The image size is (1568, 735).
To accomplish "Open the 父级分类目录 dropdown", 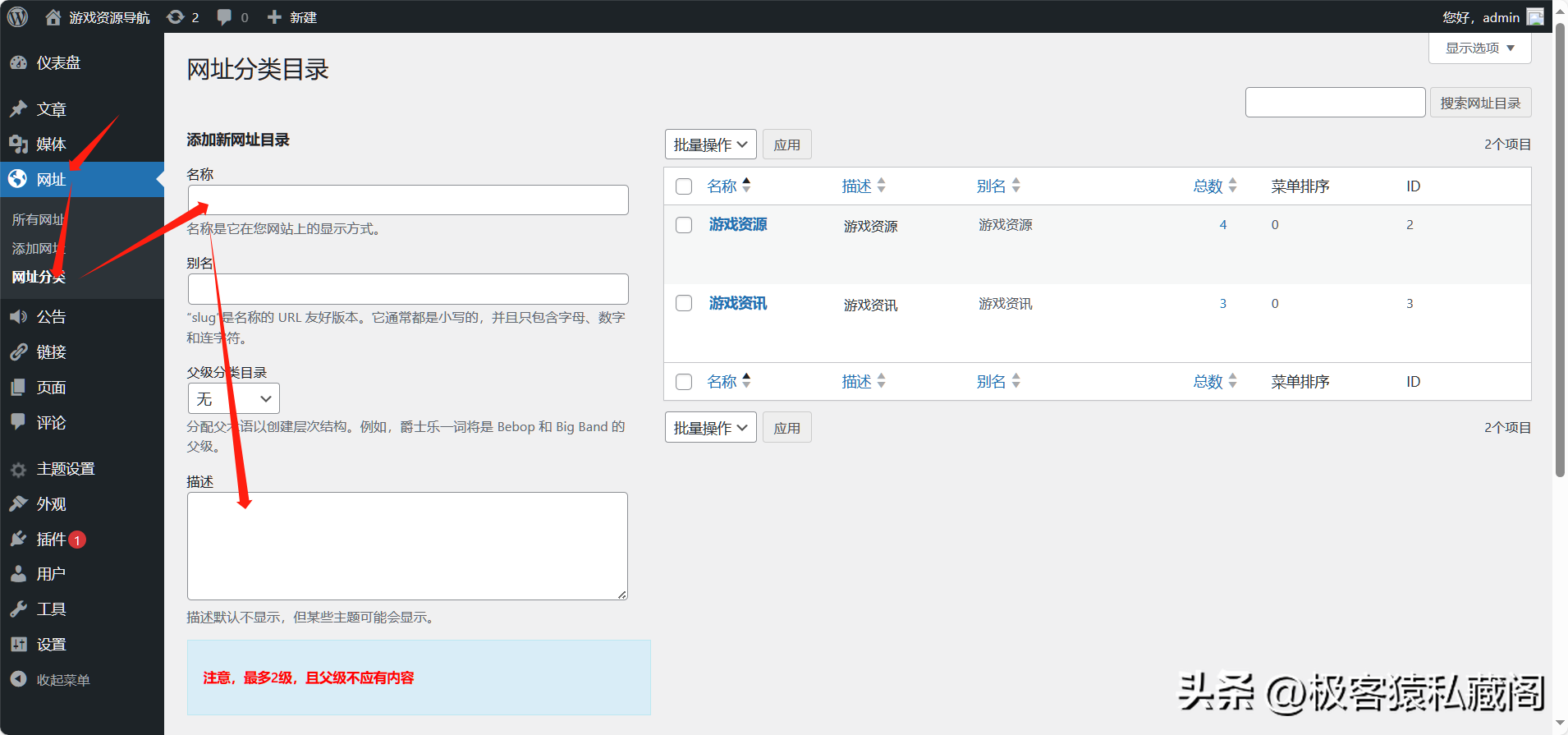I will [x=234, y=398].
